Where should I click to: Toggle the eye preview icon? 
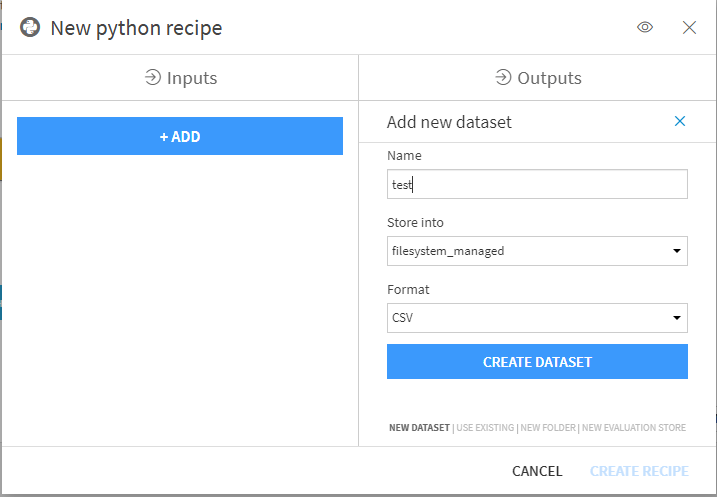coord(645,27)
